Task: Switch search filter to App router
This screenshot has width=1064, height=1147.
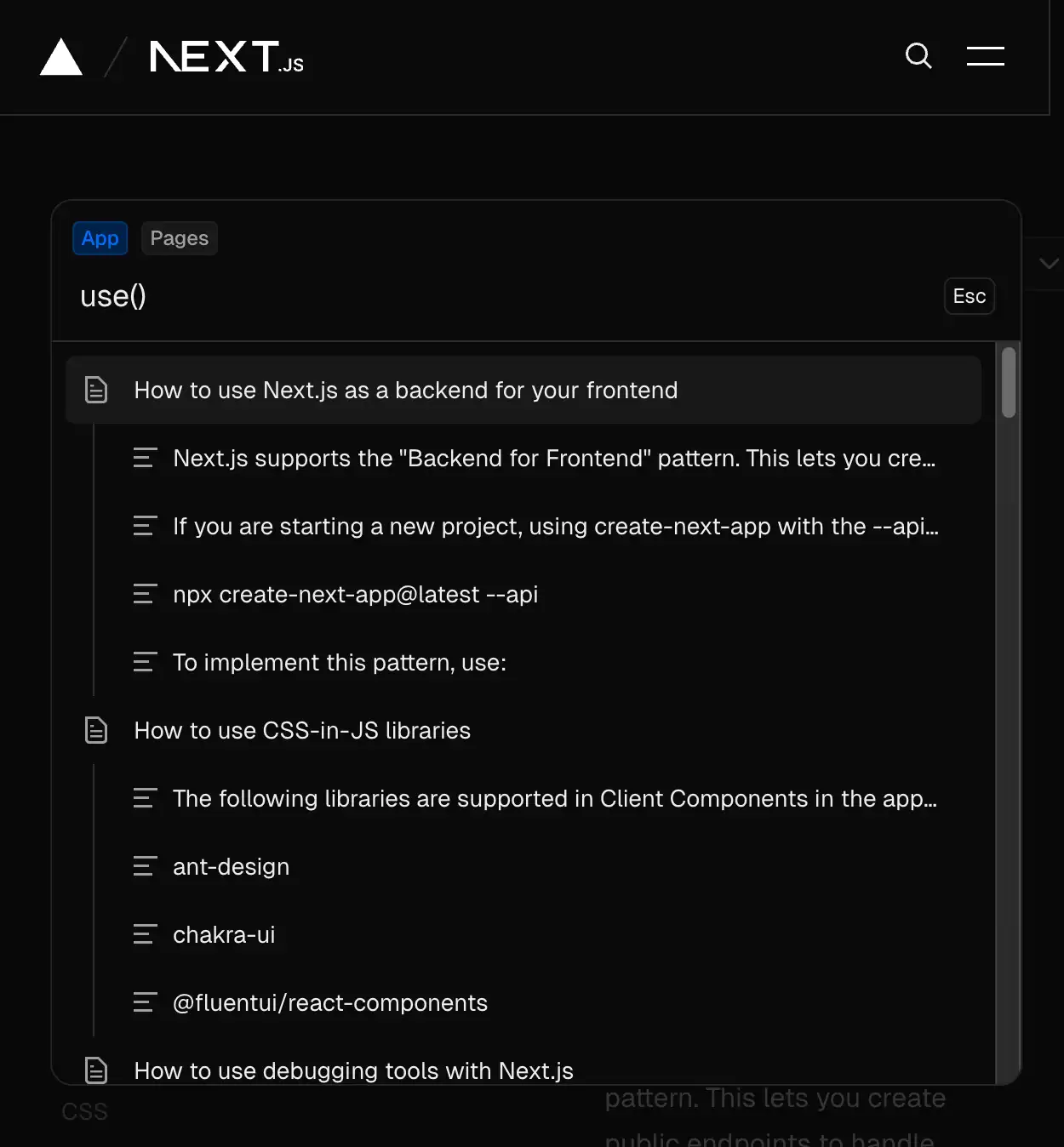Action: pyautogui.click(x=100, y=238)
